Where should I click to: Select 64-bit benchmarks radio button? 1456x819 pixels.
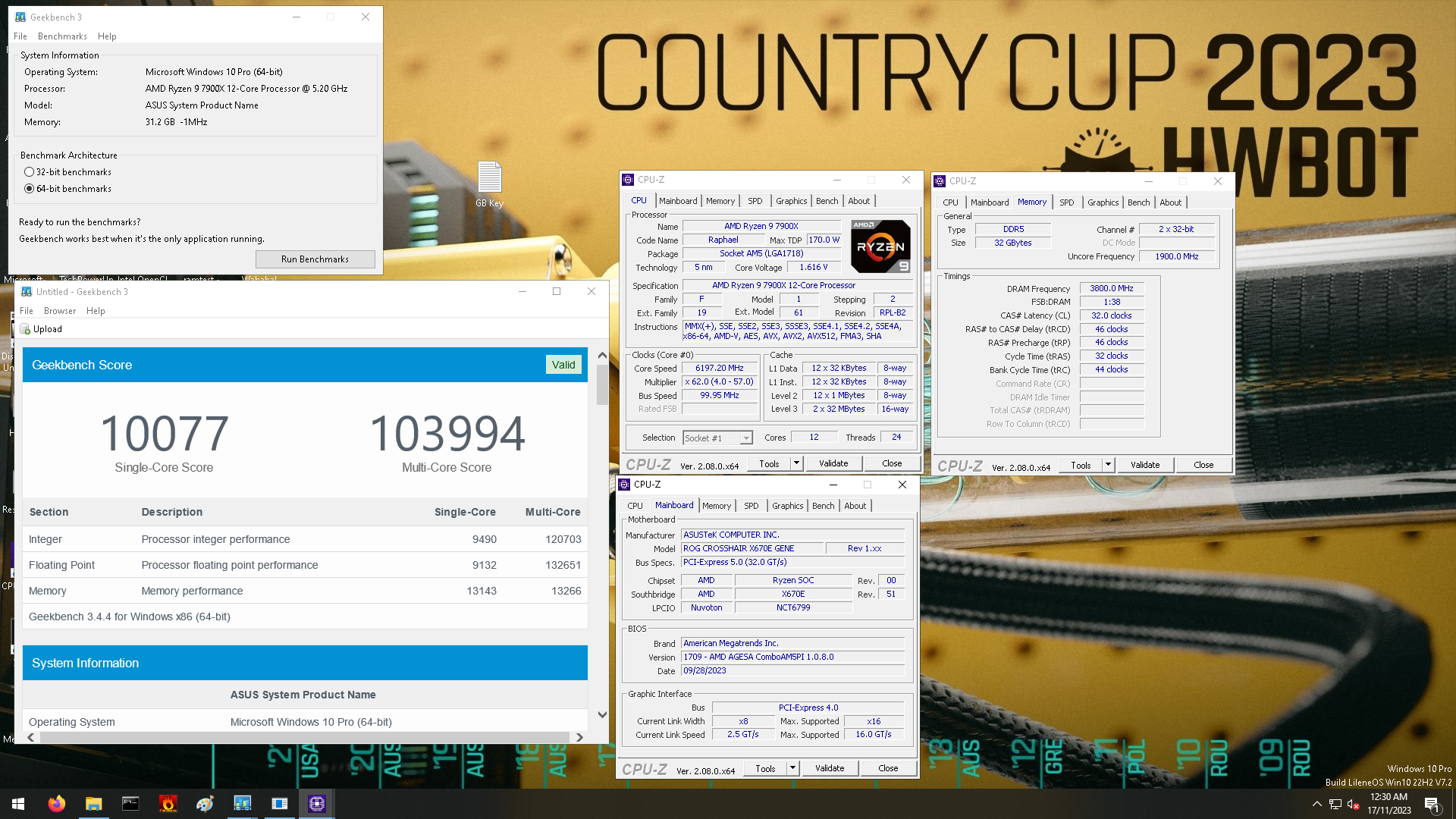tap(29, 189)
